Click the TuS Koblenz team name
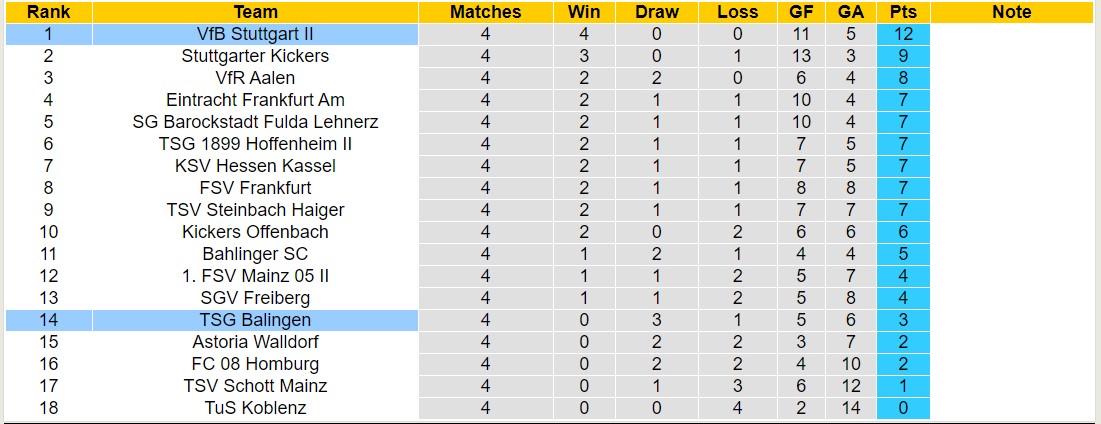This screenshot has width=1101, height=424. (x=255, y=408)
